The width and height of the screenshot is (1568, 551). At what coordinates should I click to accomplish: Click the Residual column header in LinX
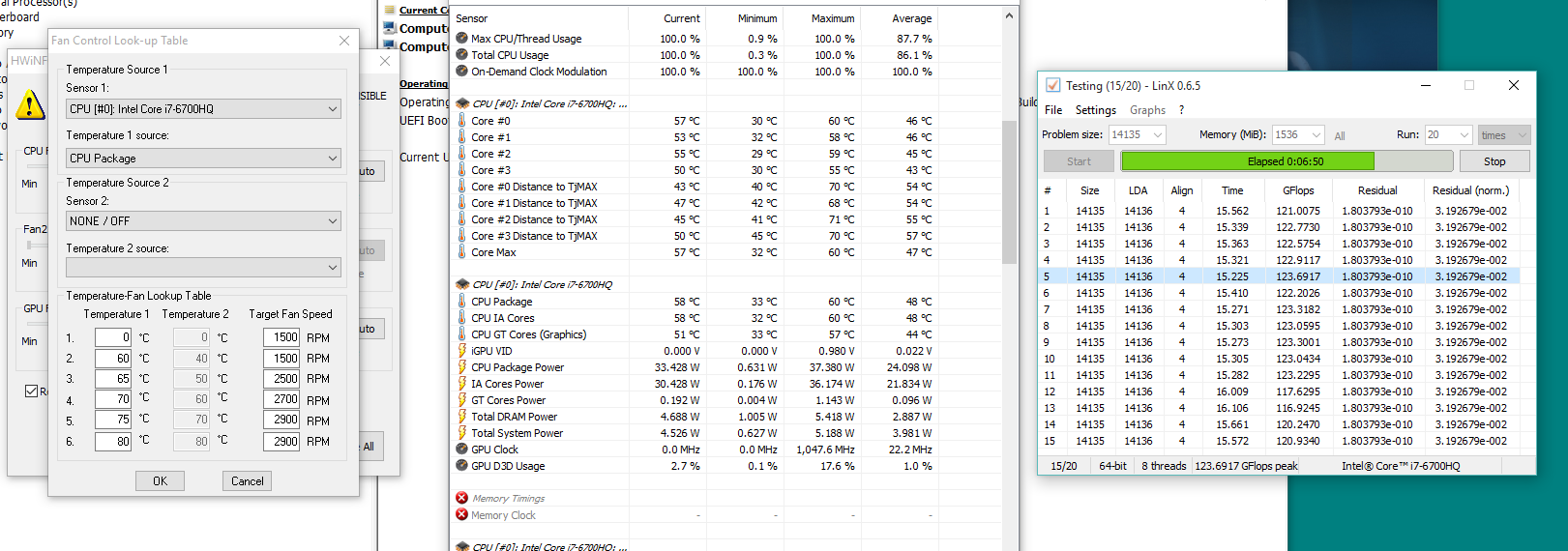point(1377,190)
